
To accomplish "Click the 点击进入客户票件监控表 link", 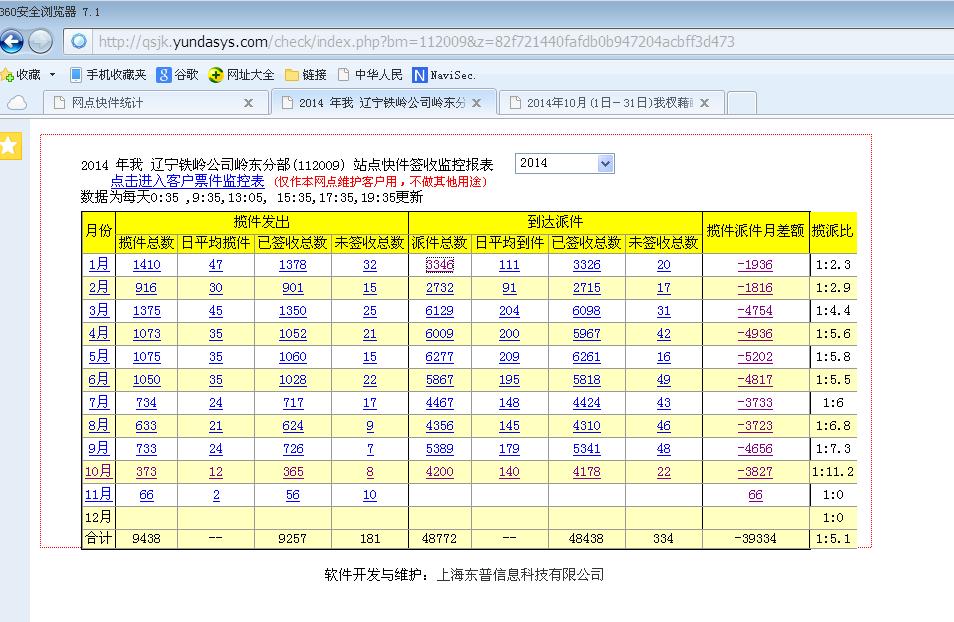I will pos(187,181).
